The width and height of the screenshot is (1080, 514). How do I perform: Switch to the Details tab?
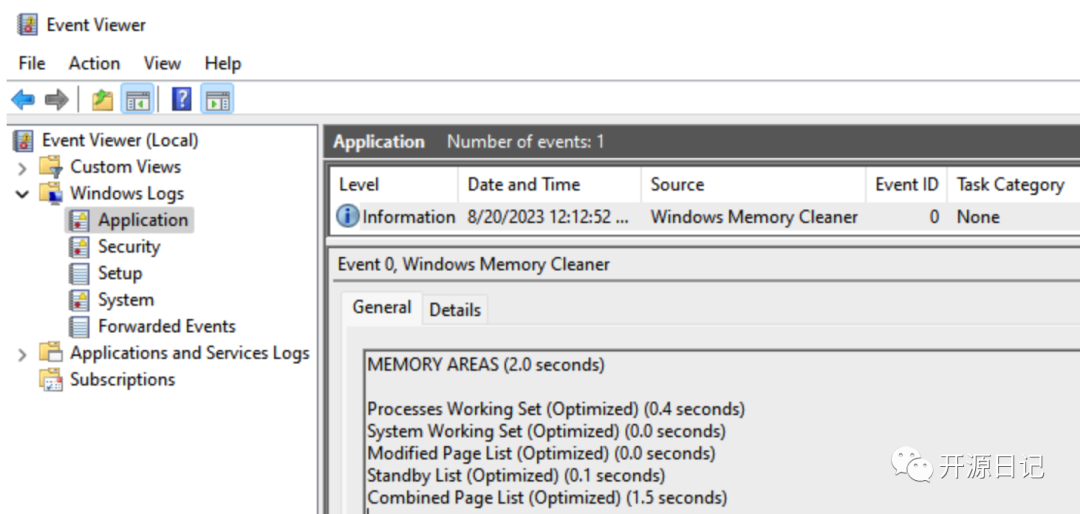455,310
